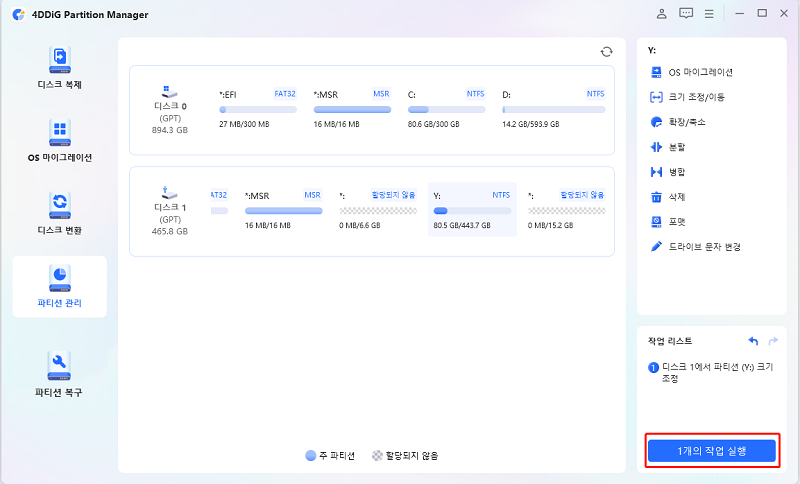Open the hamburger menu in title bar

click(x=709, y=14)
